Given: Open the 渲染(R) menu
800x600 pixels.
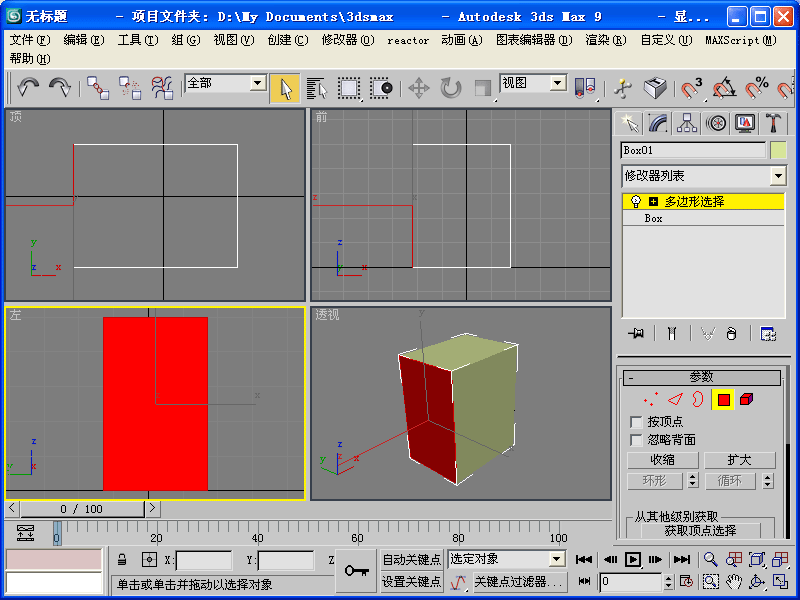Looking at the screenshot, I should tap(605, 40).
